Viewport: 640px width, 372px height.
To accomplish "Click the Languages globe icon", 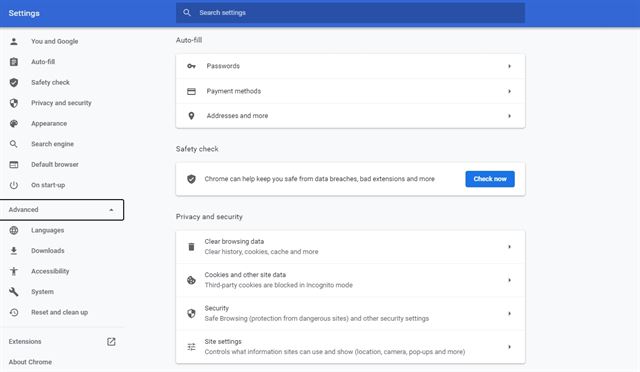I will [x=14, y=230].
